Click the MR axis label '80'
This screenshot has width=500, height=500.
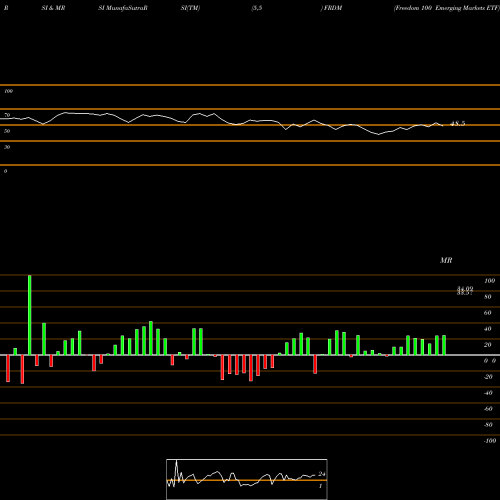(x=488, y=297)
